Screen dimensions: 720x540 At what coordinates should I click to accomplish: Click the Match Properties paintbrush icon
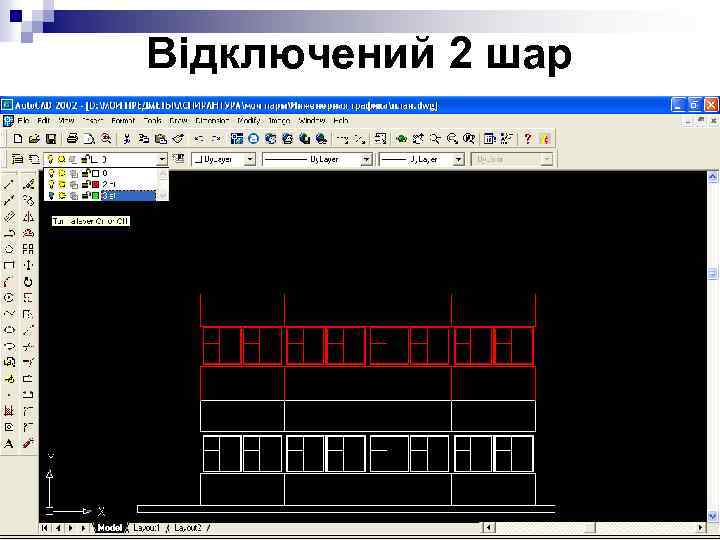tap(178, 138)
